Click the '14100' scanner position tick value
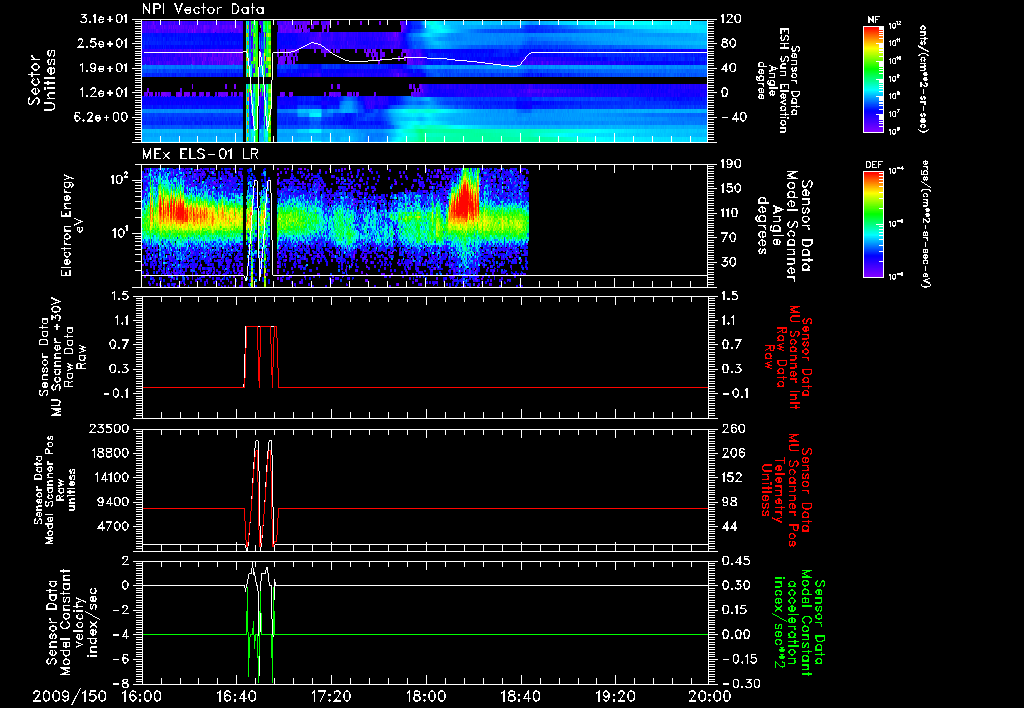 point(108,477)
